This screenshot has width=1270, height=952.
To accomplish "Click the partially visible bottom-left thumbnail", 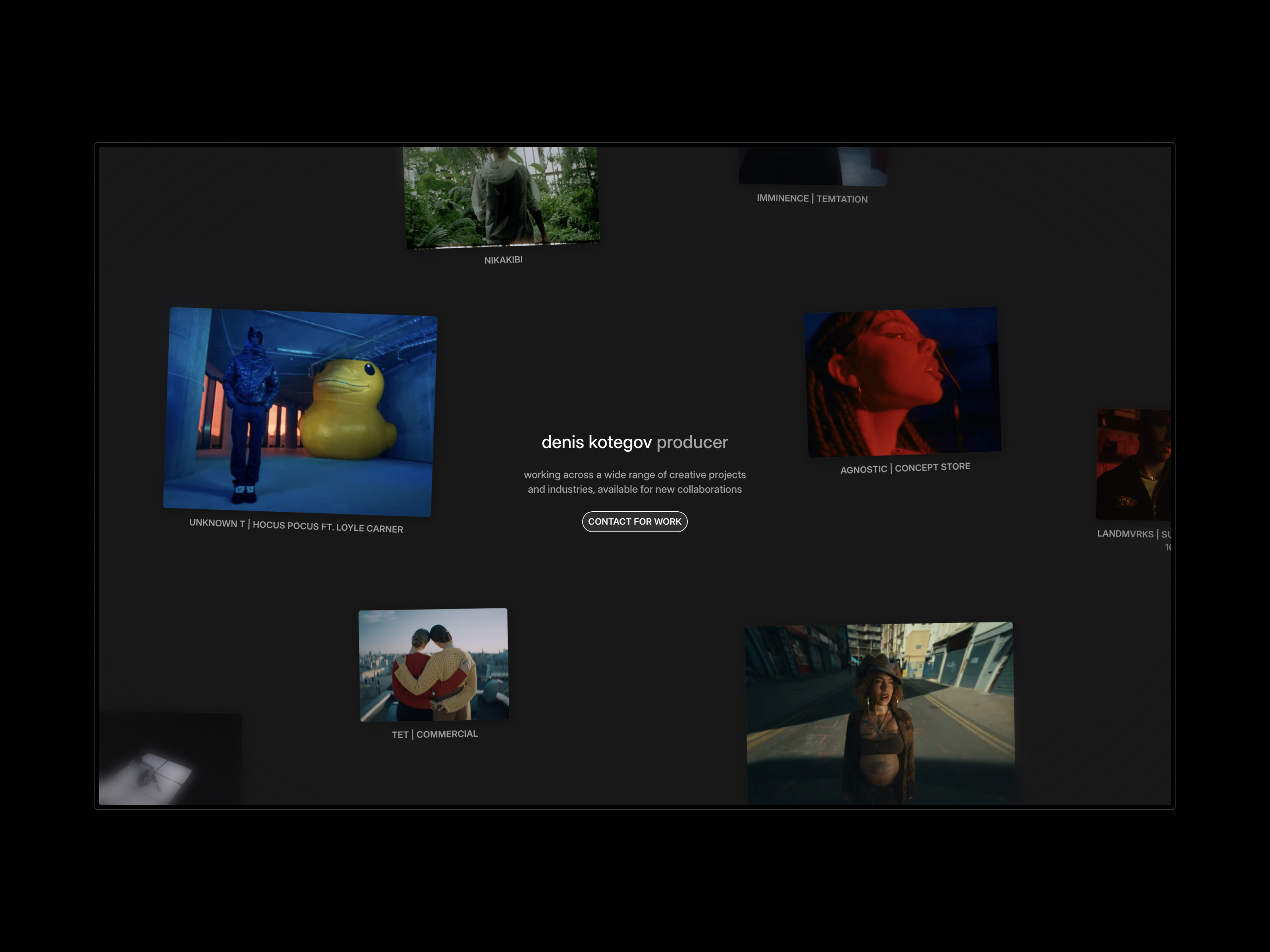I will click(169, 758).
